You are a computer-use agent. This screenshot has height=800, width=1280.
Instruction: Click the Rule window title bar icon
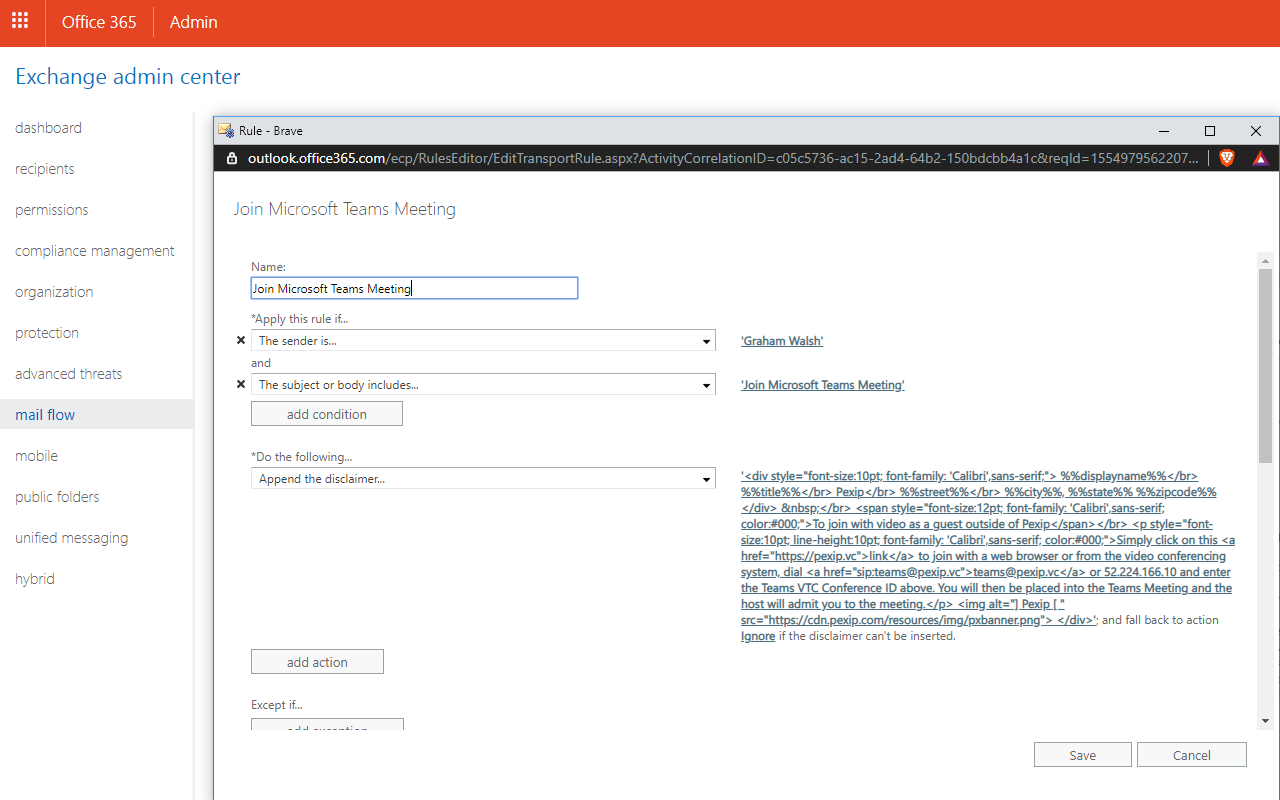click(x=224, y=130)
